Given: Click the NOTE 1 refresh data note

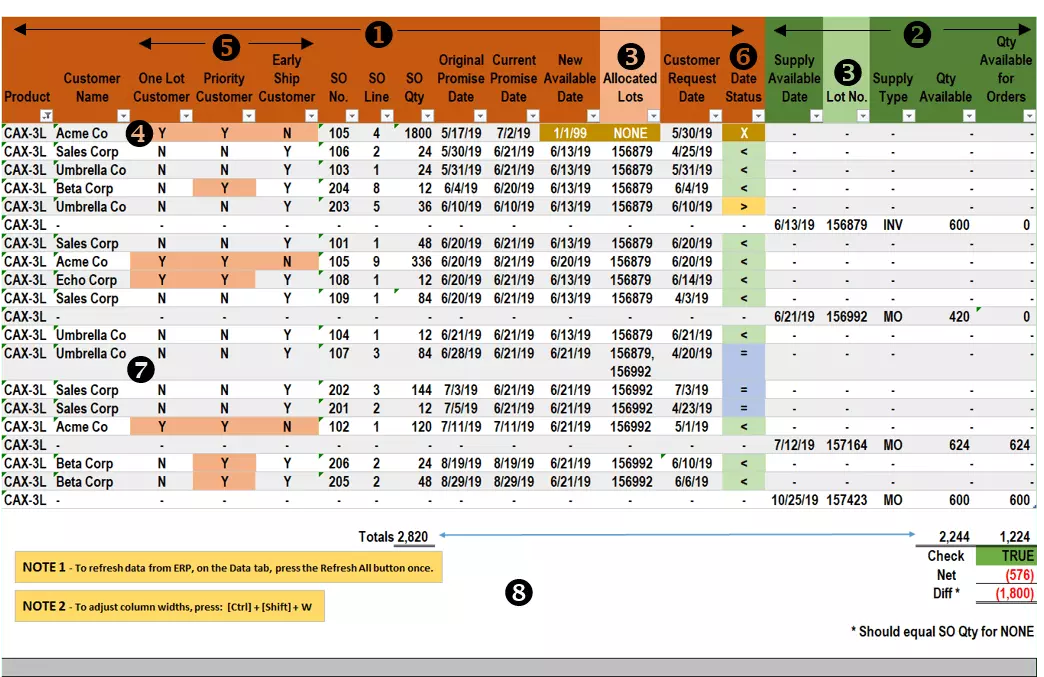Looking at the screenshot, I should (x=228, y=568).
